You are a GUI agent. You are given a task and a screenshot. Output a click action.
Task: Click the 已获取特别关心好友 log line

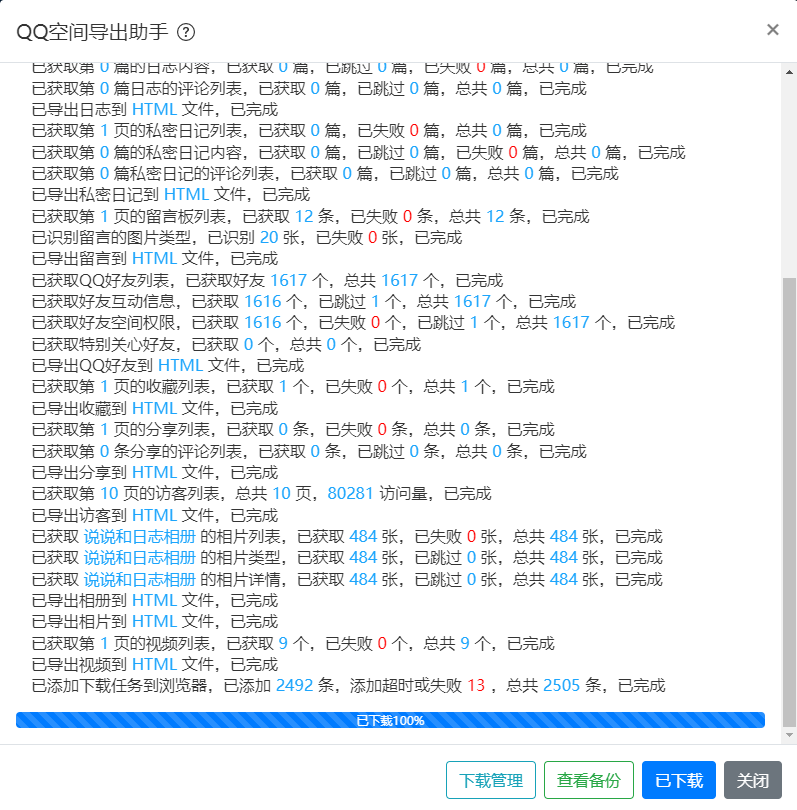[226, 345]
